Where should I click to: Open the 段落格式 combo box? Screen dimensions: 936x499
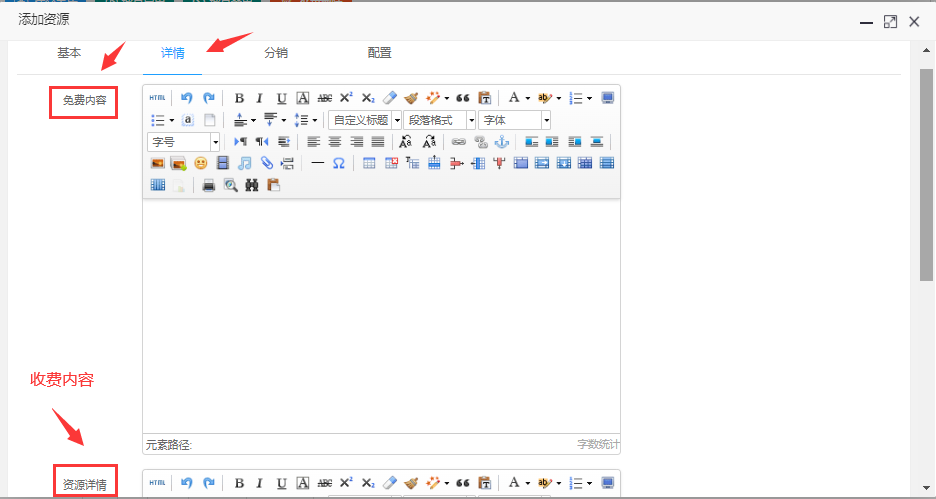[x=440, y=120]
